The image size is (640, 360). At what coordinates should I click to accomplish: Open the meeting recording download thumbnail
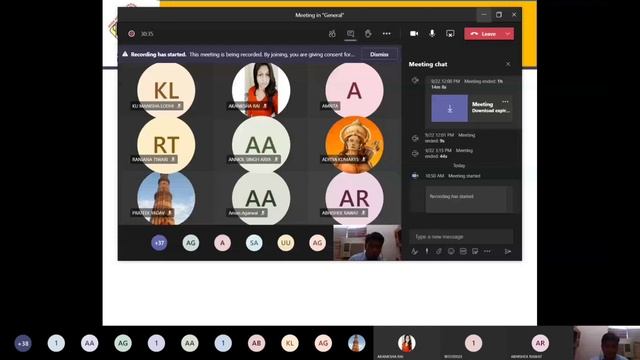pyautogui.click(x=449, y=108)
